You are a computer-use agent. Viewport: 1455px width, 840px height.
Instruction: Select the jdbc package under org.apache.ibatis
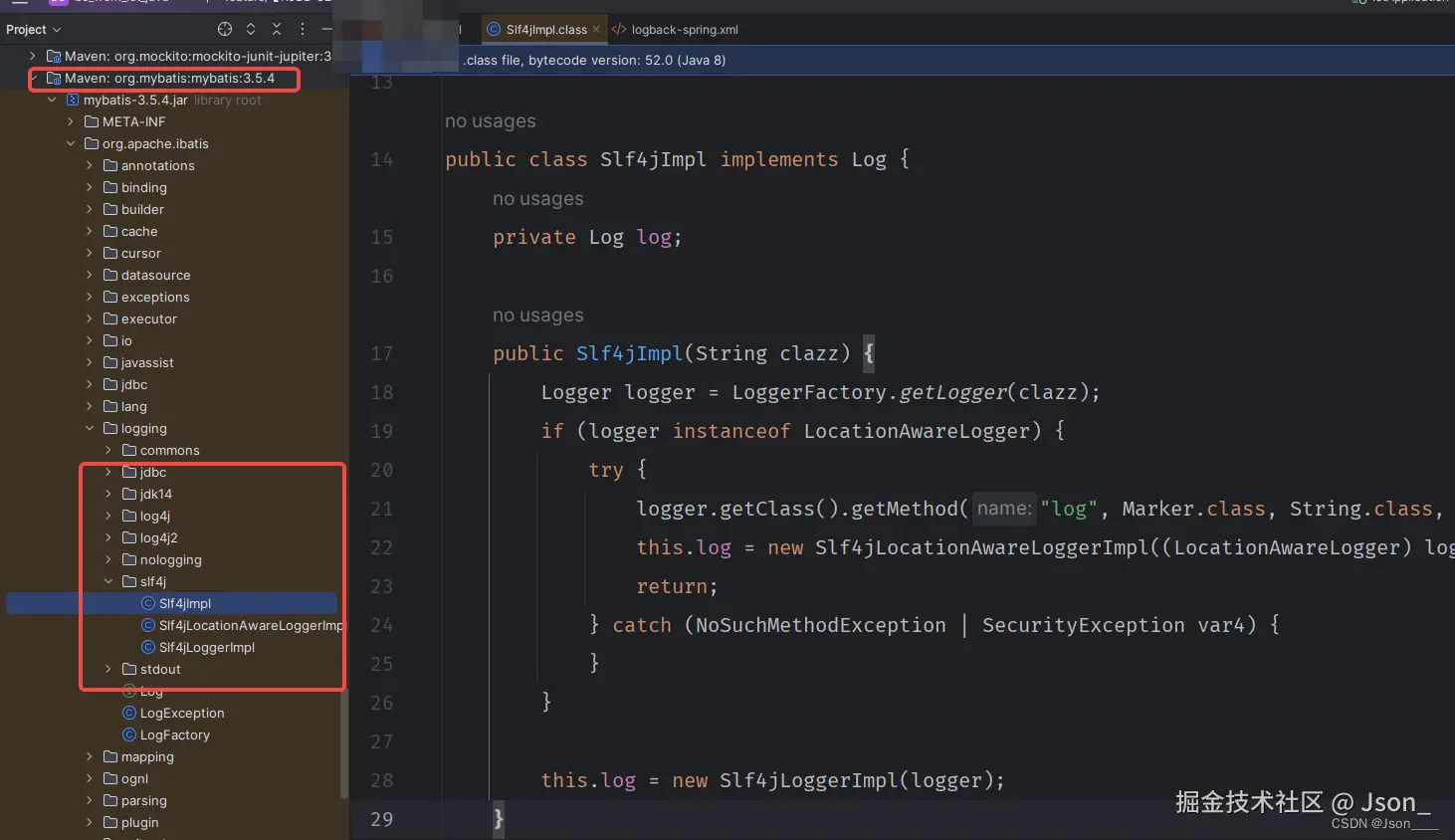(x=134, y=384)
